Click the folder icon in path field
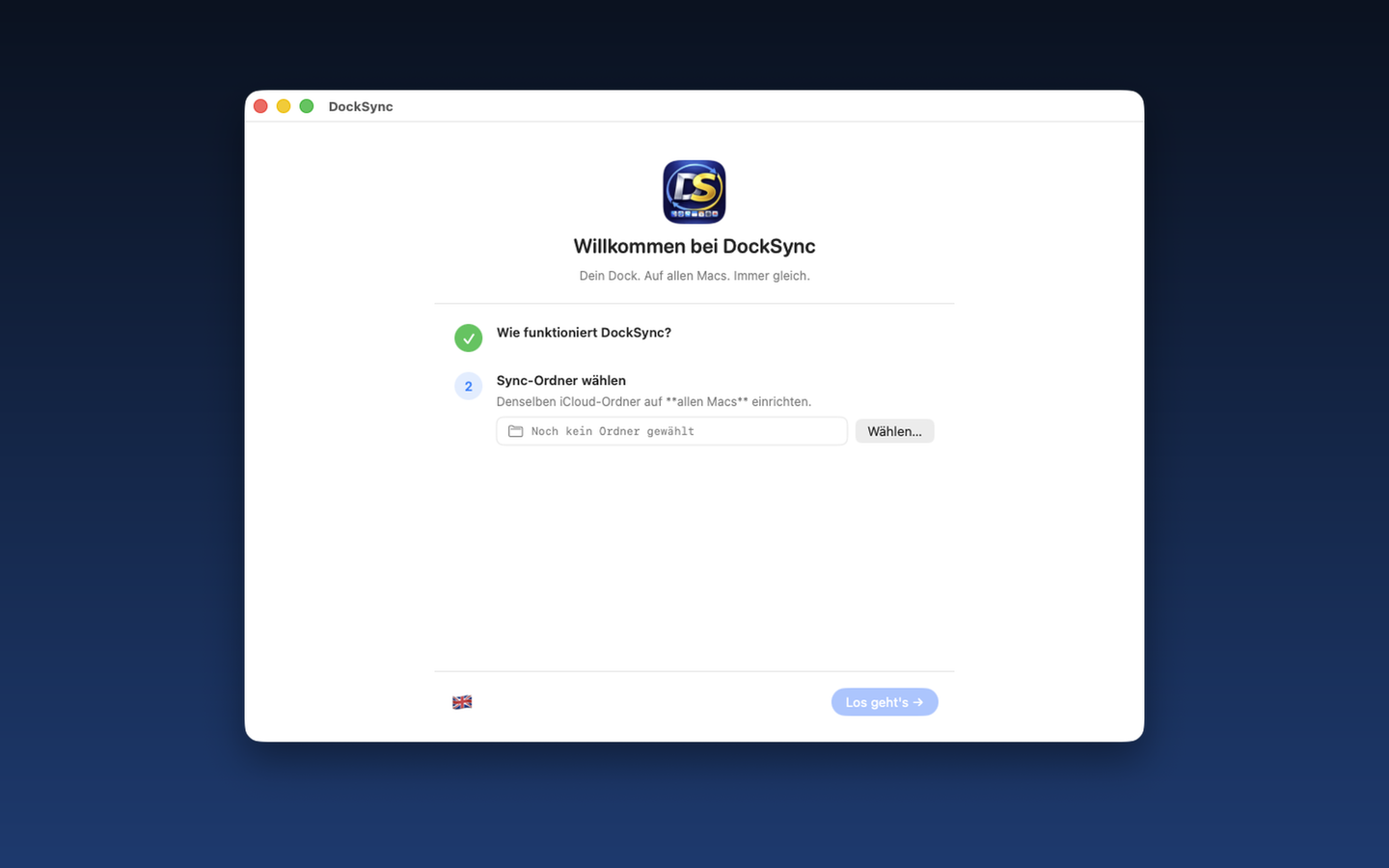Image resolution: width=1389 pixels, height=868 pixels. (516, 431)
